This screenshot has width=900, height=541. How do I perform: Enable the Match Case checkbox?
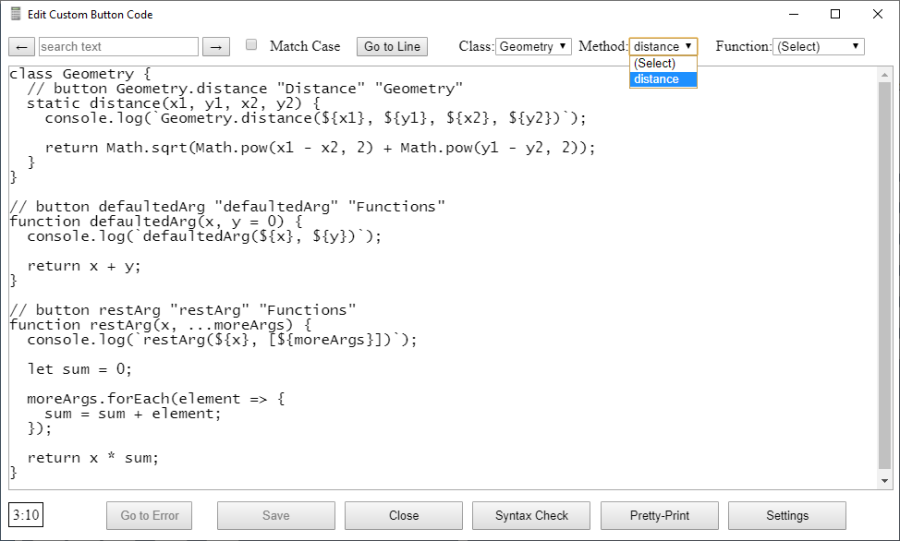click(252, 45)
